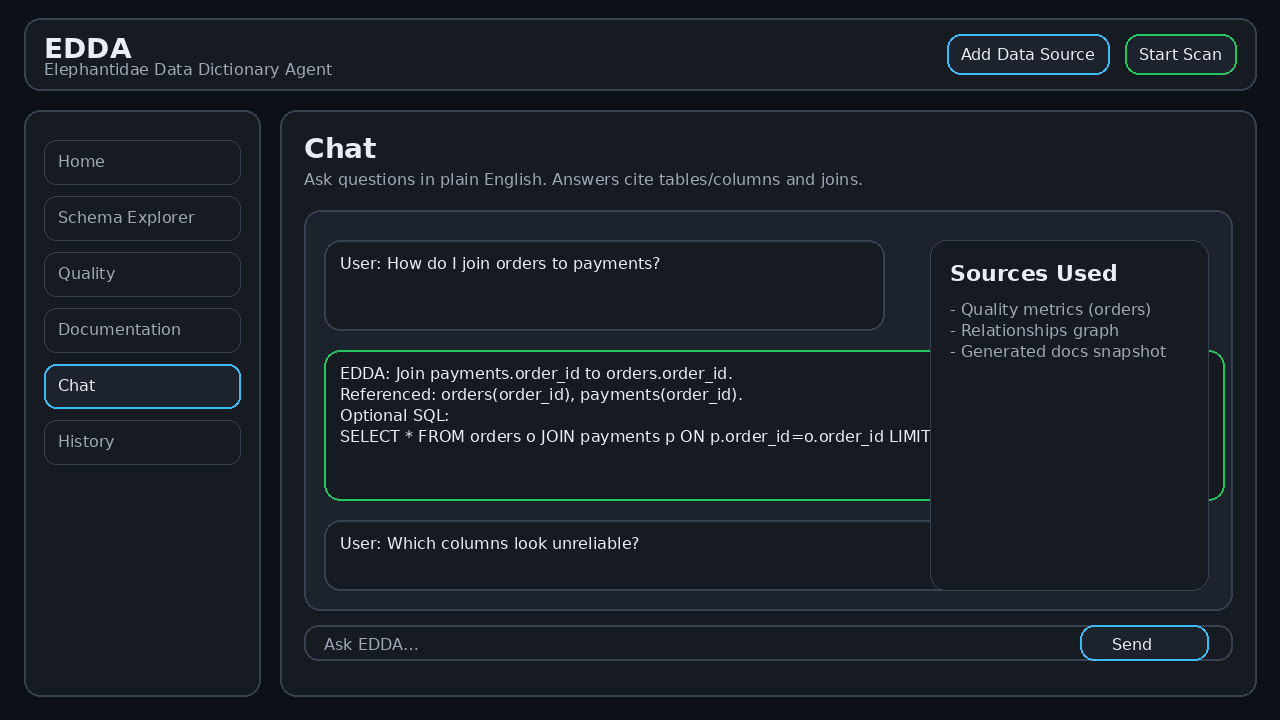Open the Documentation section
Image resolution: width=1280 pixels, height=720 pixels.
tap(142, 330)
